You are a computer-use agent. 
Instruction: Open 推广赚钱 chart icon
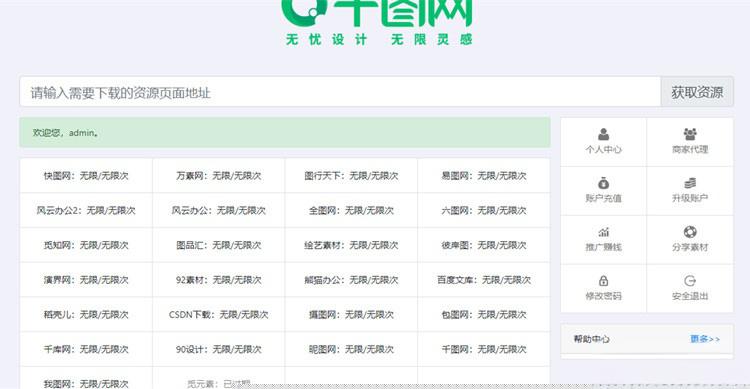pyautogui.click(x=604, y=232)
